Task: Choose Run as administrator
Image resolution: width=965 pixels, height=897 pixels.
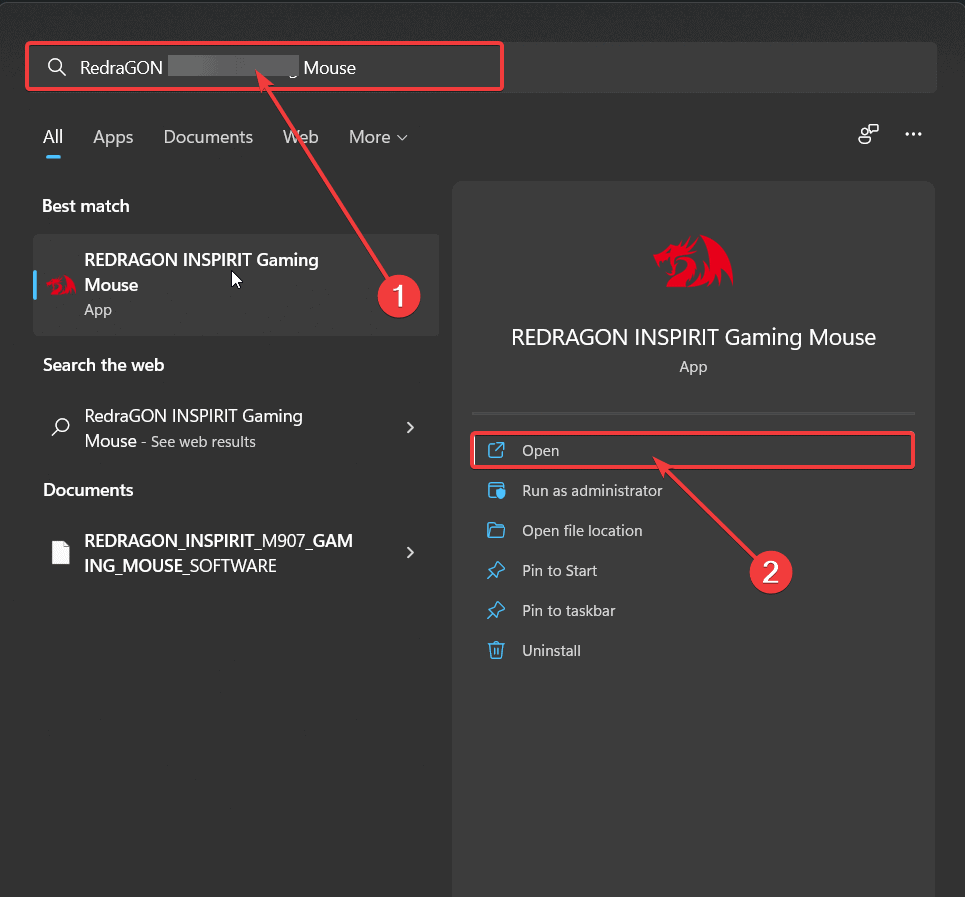Action: [692, 490]
